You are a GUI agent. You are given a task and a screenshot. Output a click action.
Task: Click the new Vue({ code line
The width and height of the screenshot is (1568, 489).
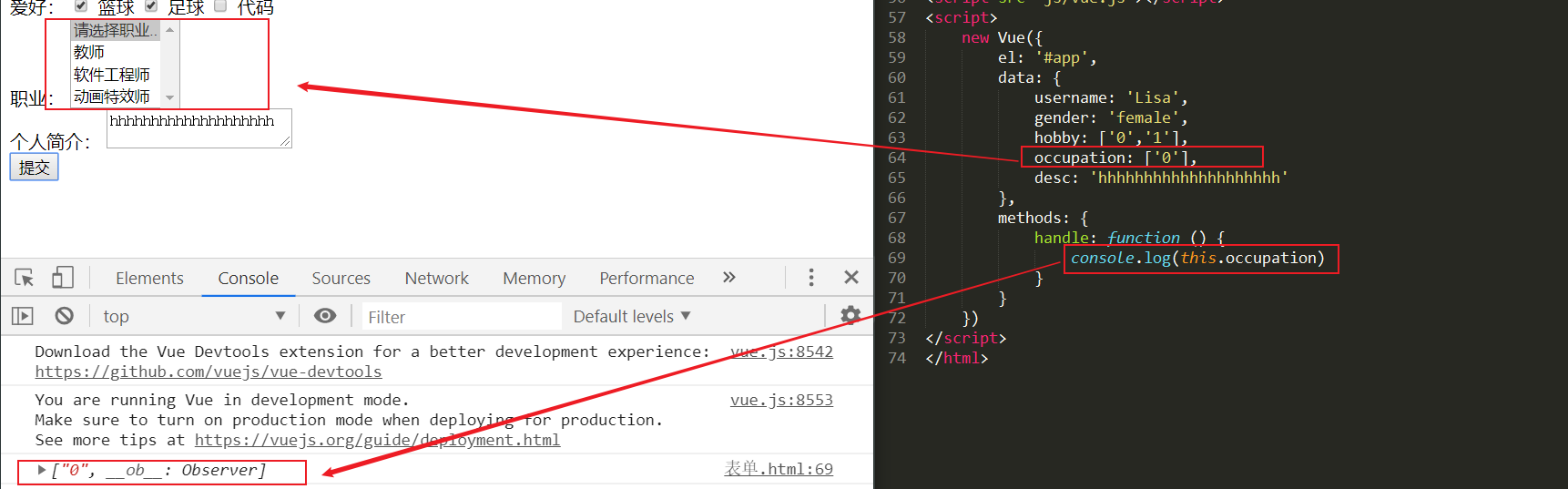click(x=1002, y=37)
